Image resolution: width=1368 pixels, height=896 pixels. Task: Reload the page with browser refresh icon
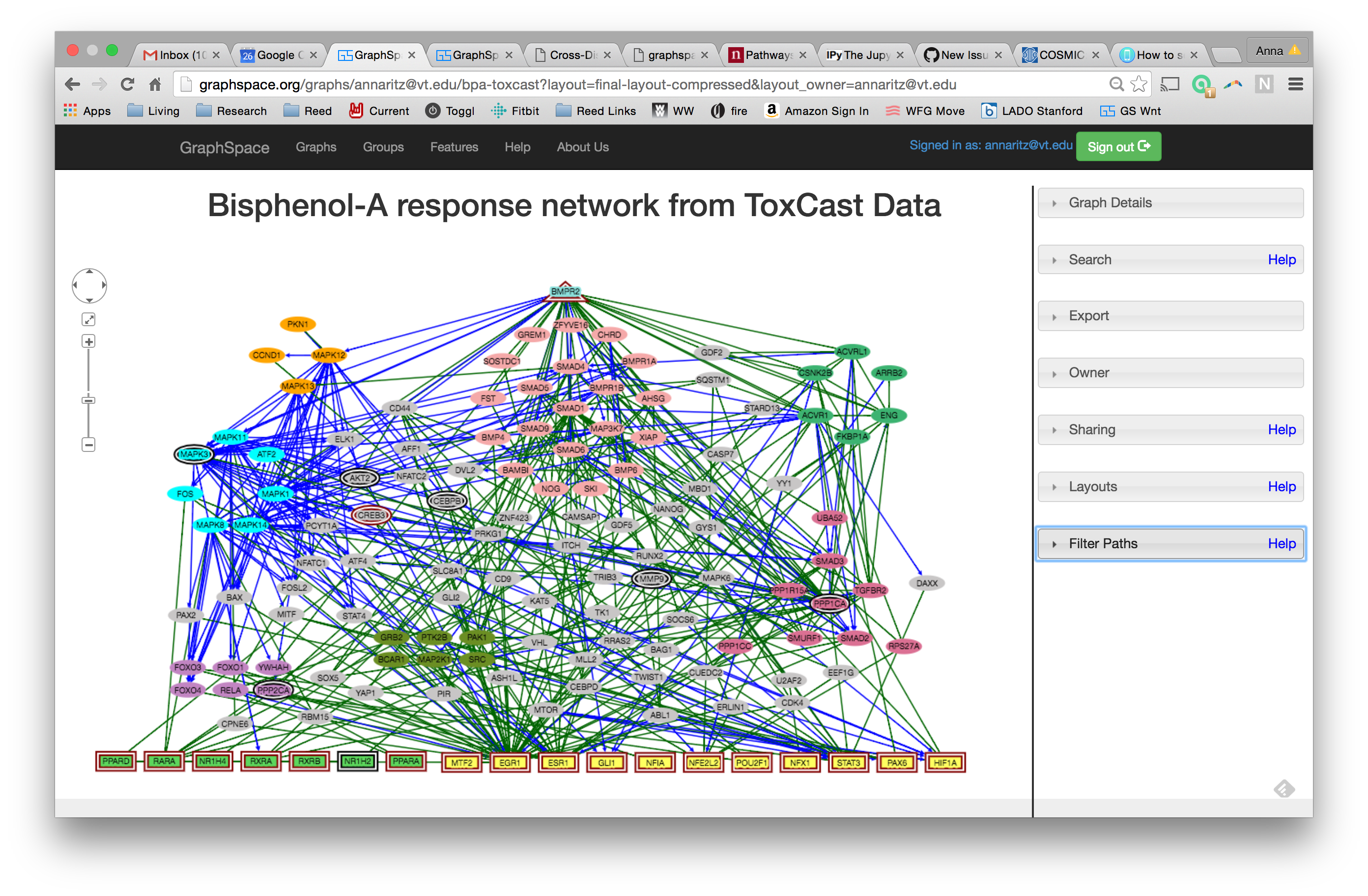tap(128, 85)
